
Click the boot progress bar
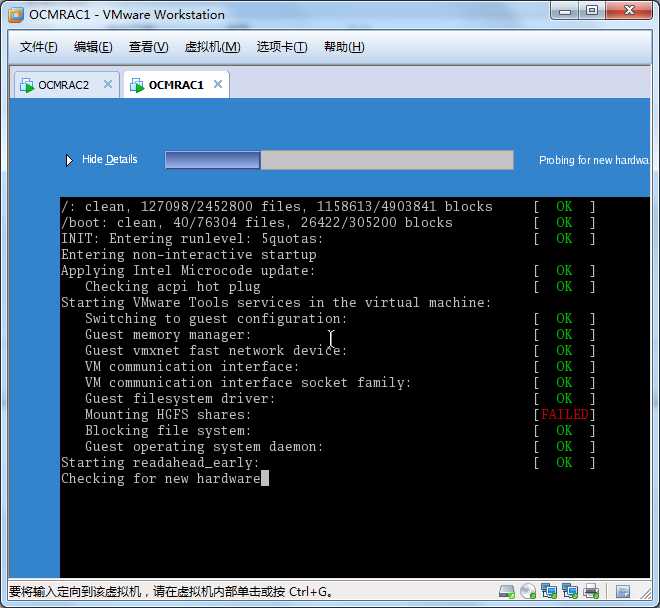coord(339,160)
